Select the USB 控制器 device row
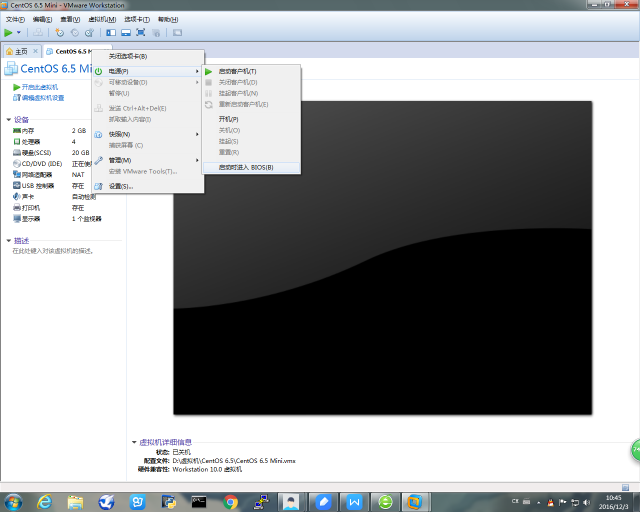 click(x=51, y=186)
